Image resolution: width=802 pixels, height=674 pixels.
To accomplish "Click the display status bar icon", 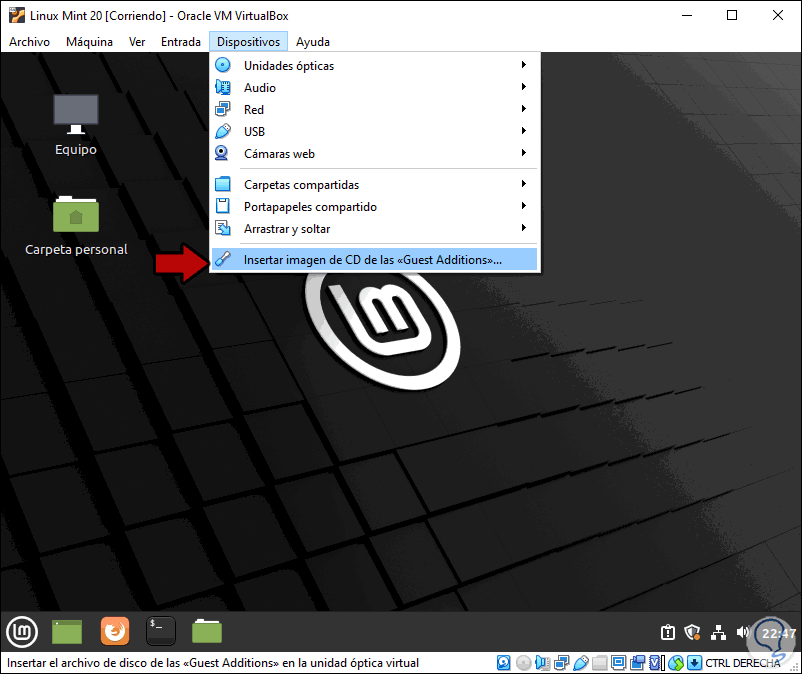I will (x=619, y=663).
